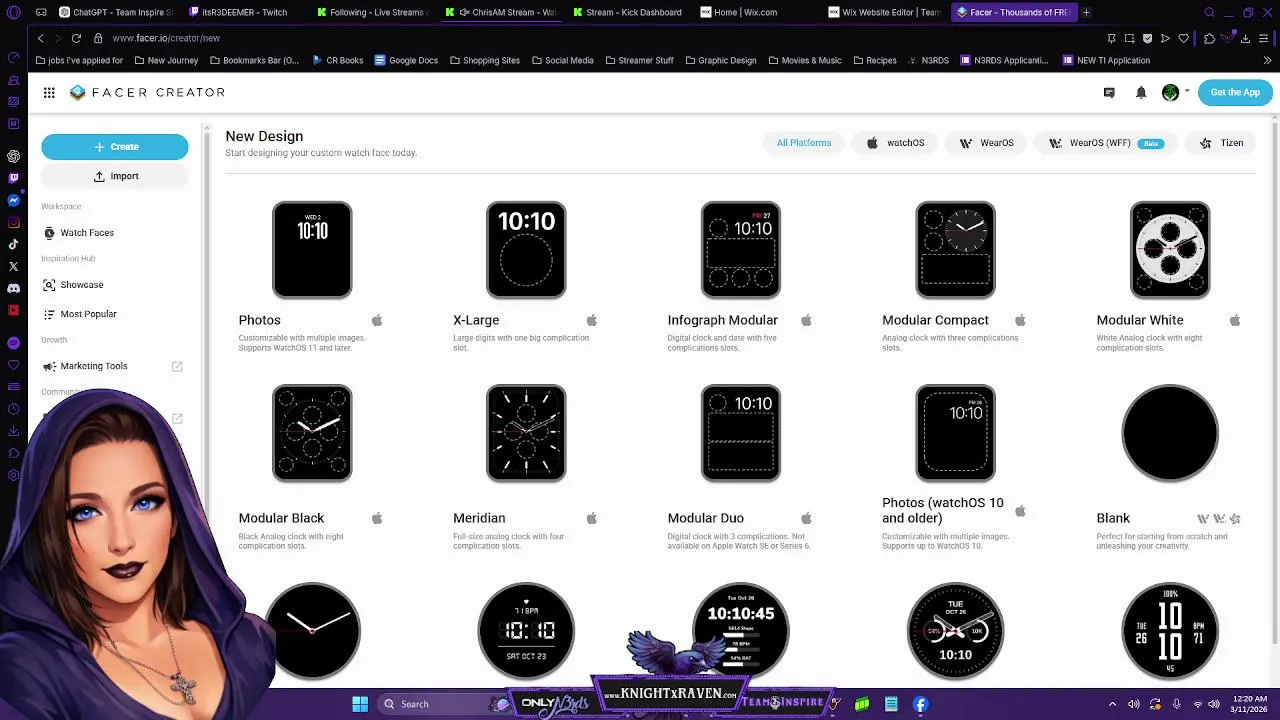Image resolution: width=1280 pixels, height=720 pixels.
Task: Open the digital 10:10 SAT 23 watch face thumbnail
Action: point(526,631)
